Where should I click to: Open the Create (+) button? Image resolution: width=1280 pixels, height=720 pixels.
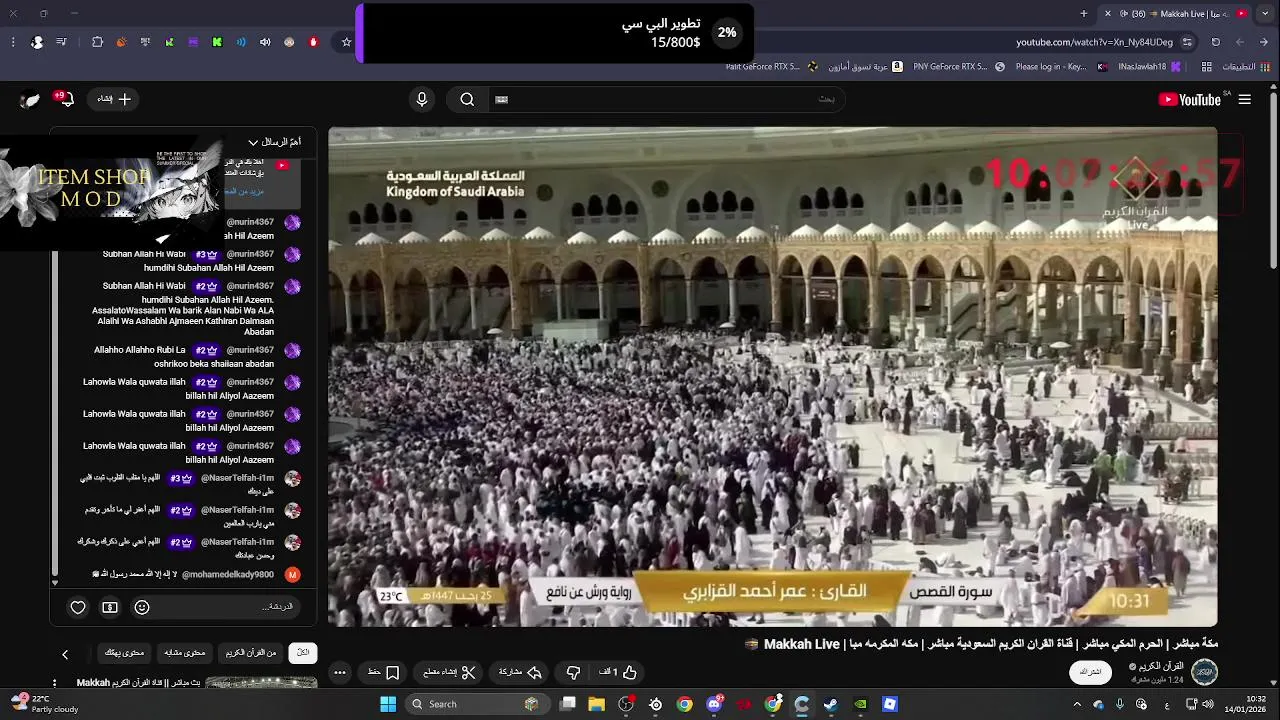114,99
